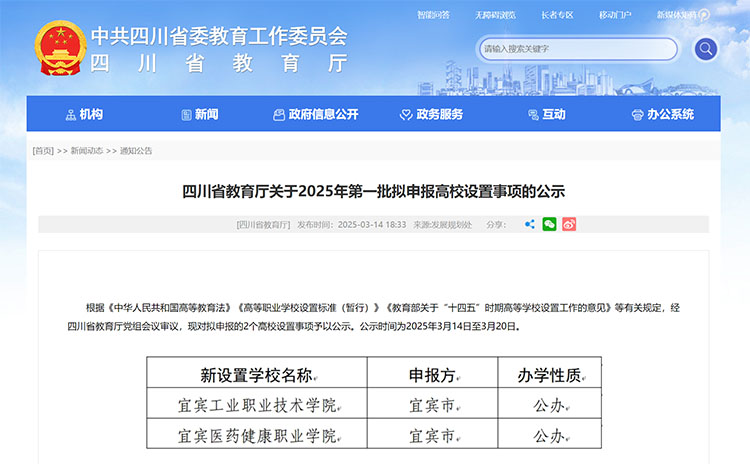Open the 无障碍浏览 link
The width and height of the screenshot is (750, 464).
pos(494,16)
